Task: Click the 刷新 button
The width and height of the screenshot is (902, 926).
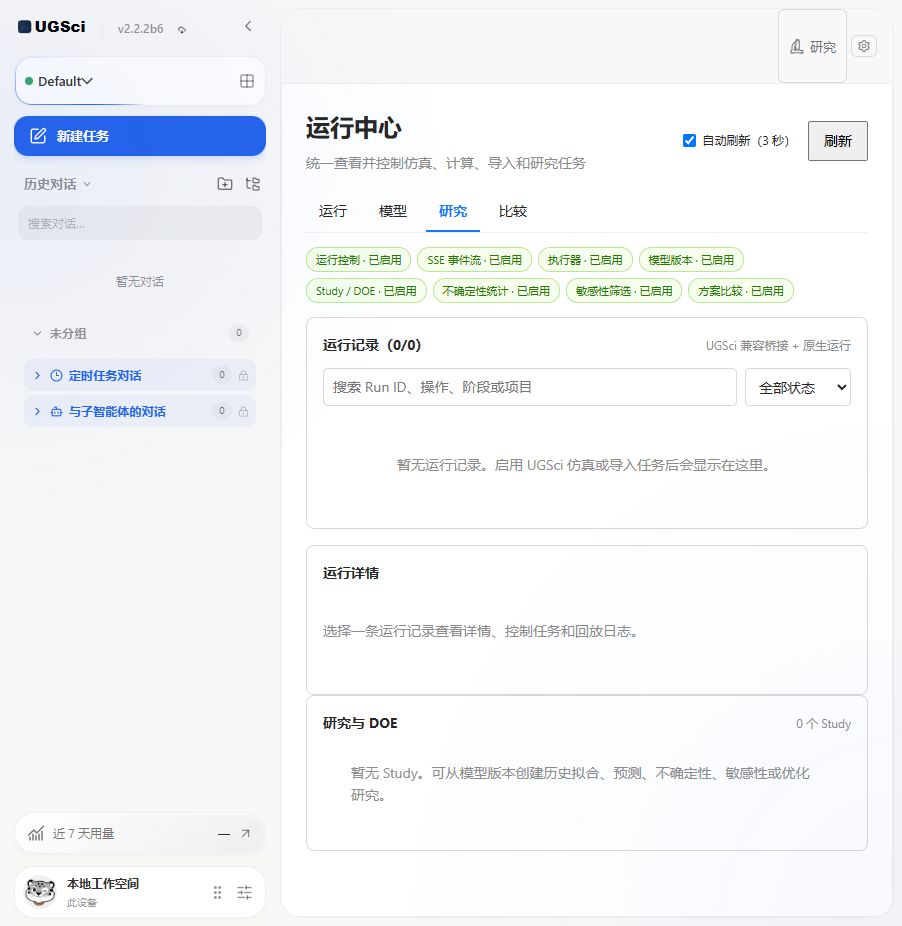Action: [x=838, y=141]
